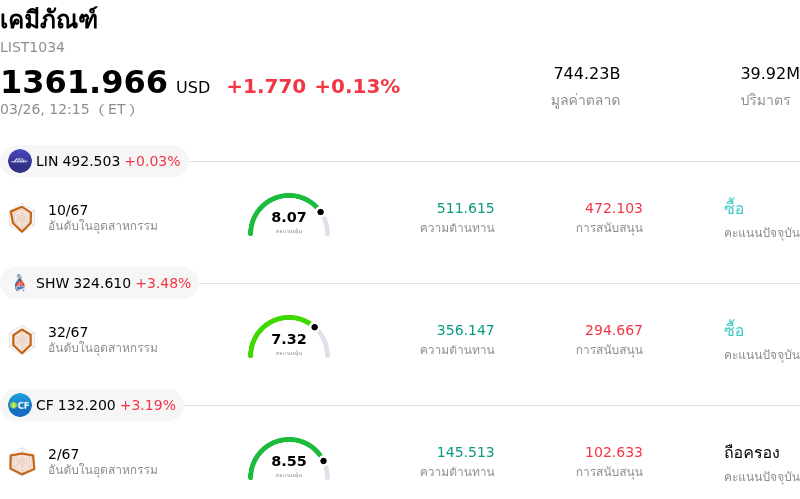Click the เคมีภัณฑ์ sector heading
The height and width of the screenshot is (499, 800).
tap(49, 20)
